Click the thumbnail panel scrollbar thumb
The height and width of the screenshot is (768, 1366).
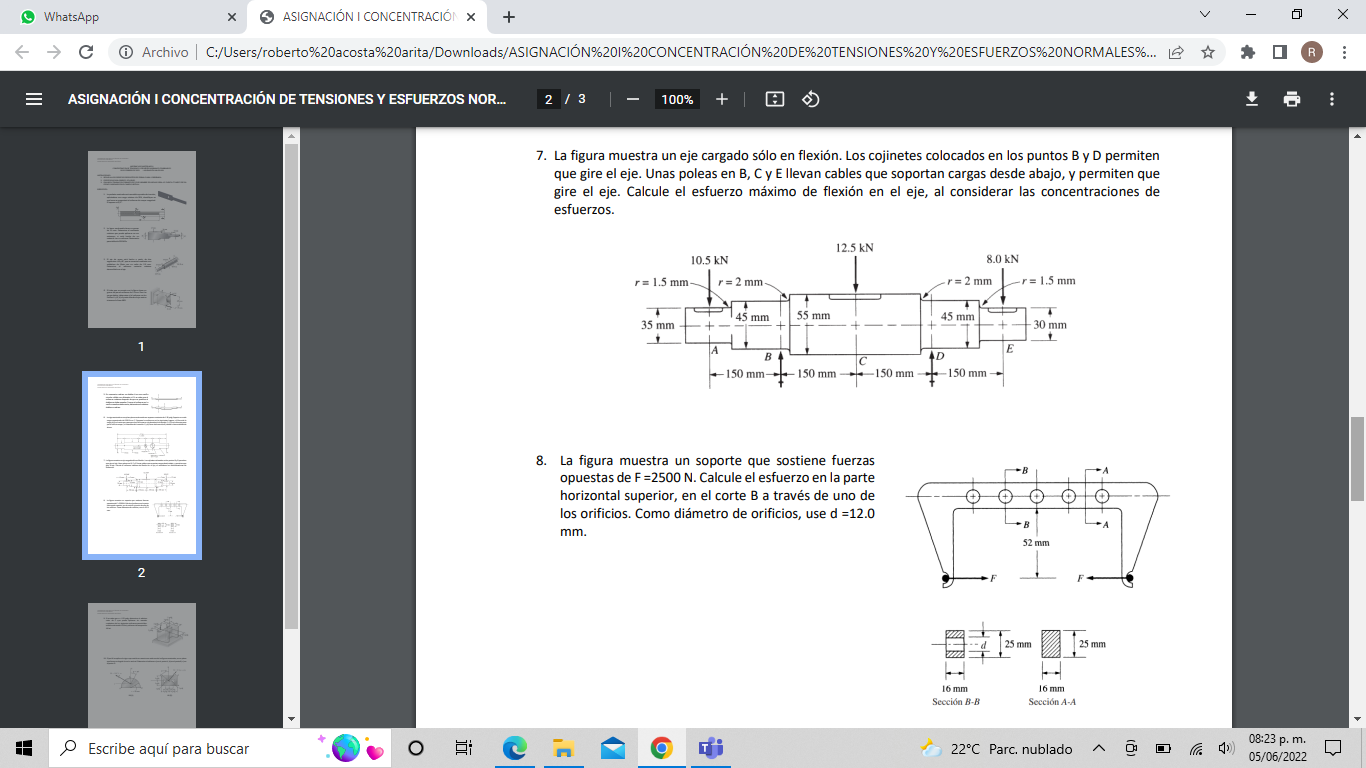291,385
